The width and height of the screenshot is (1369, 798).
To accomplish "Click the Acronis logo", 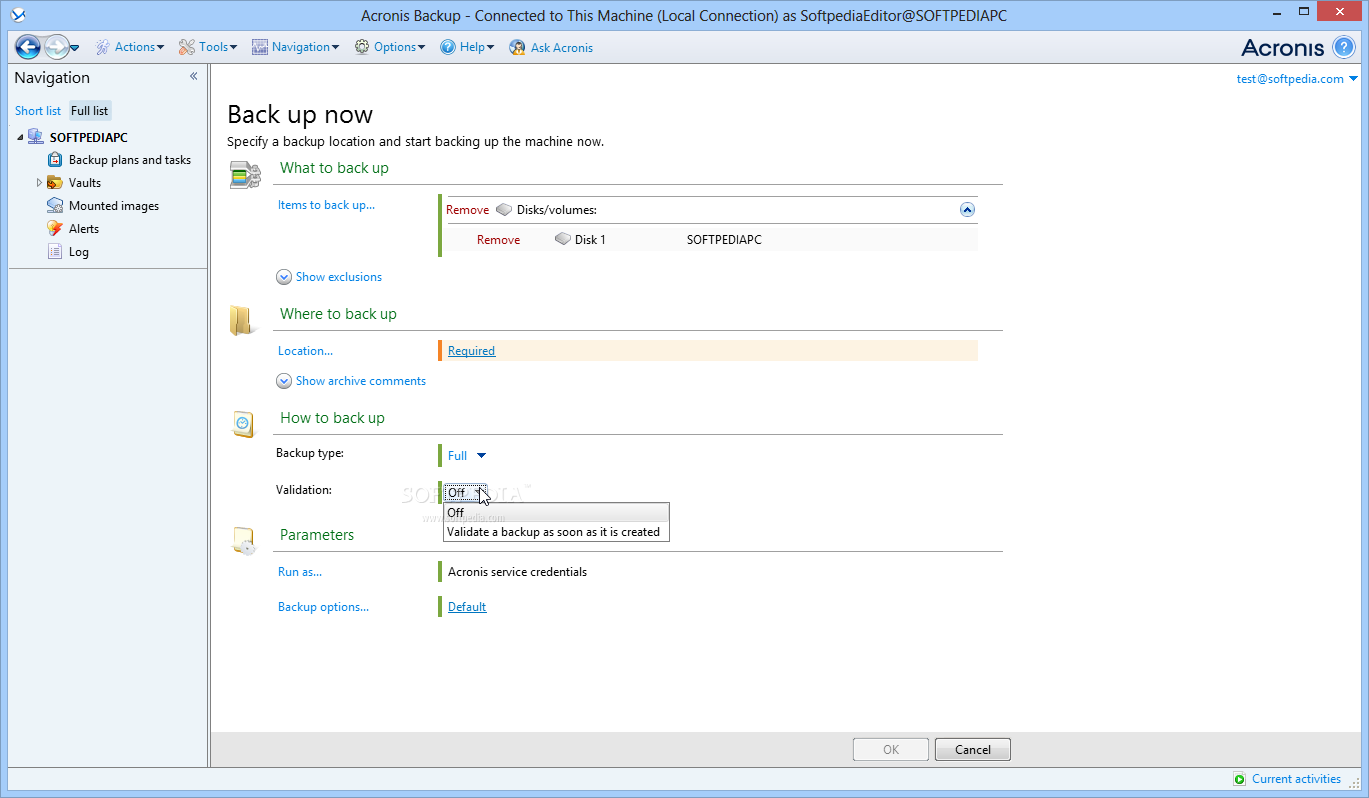I will 1283,47.
